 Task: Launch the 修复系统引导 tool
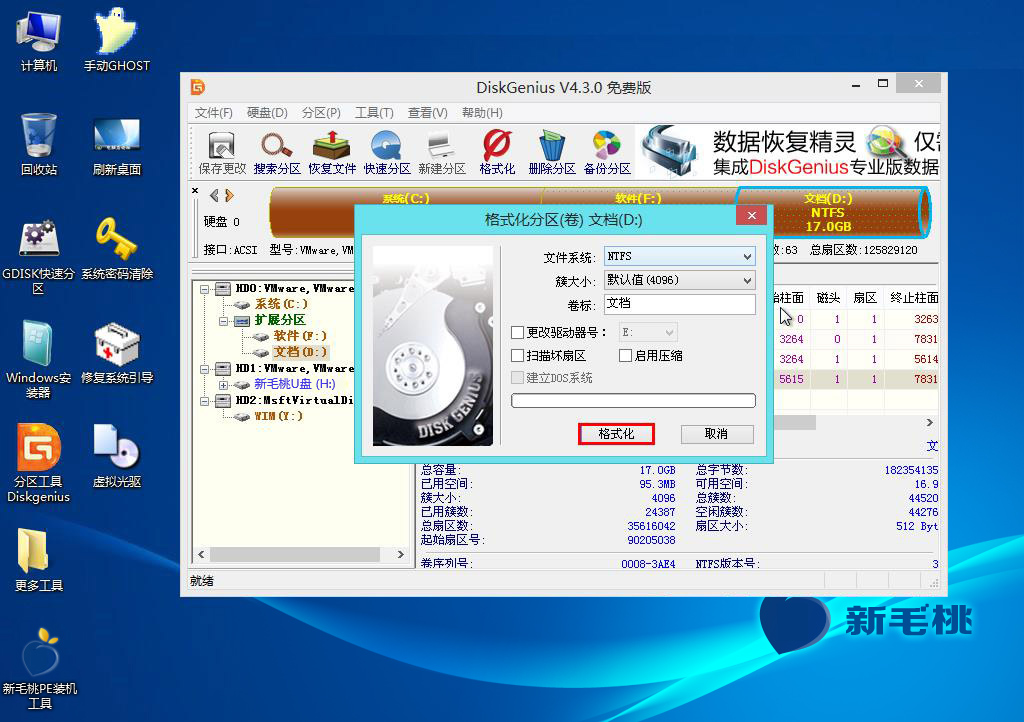116,353
